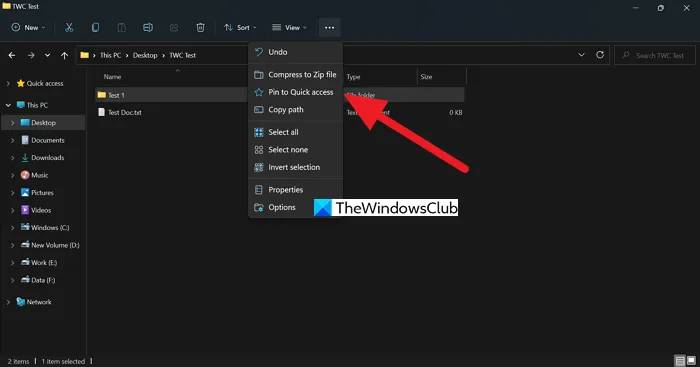Sort by the Type column header
This screenshot has height=367, width=700.
(x=354, y=77)
